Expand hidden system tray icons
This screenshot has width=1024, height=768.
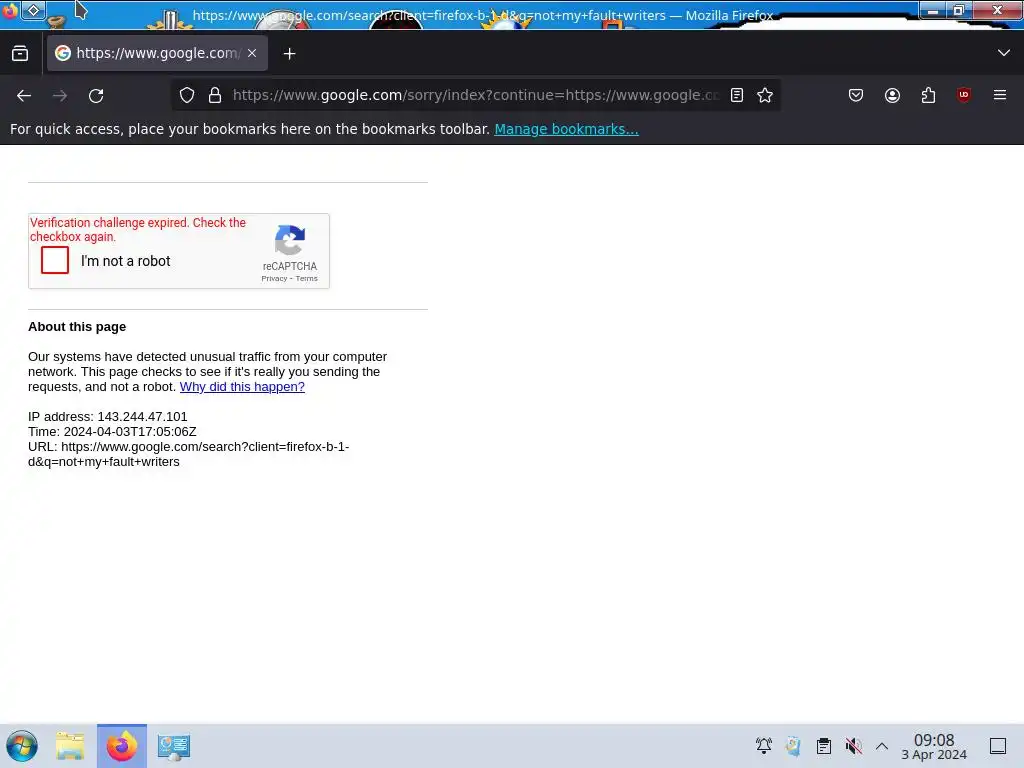[x=882, y=746]
